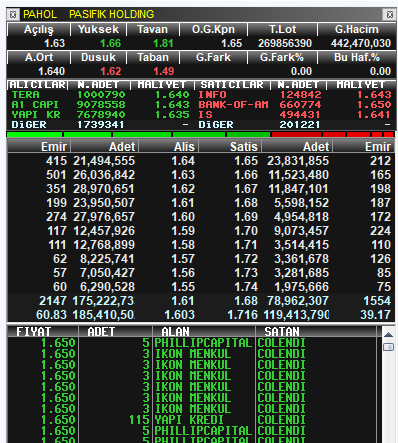Click the ask price 1.74
Screen dimensions: 398x443
(x=246, y=287)
